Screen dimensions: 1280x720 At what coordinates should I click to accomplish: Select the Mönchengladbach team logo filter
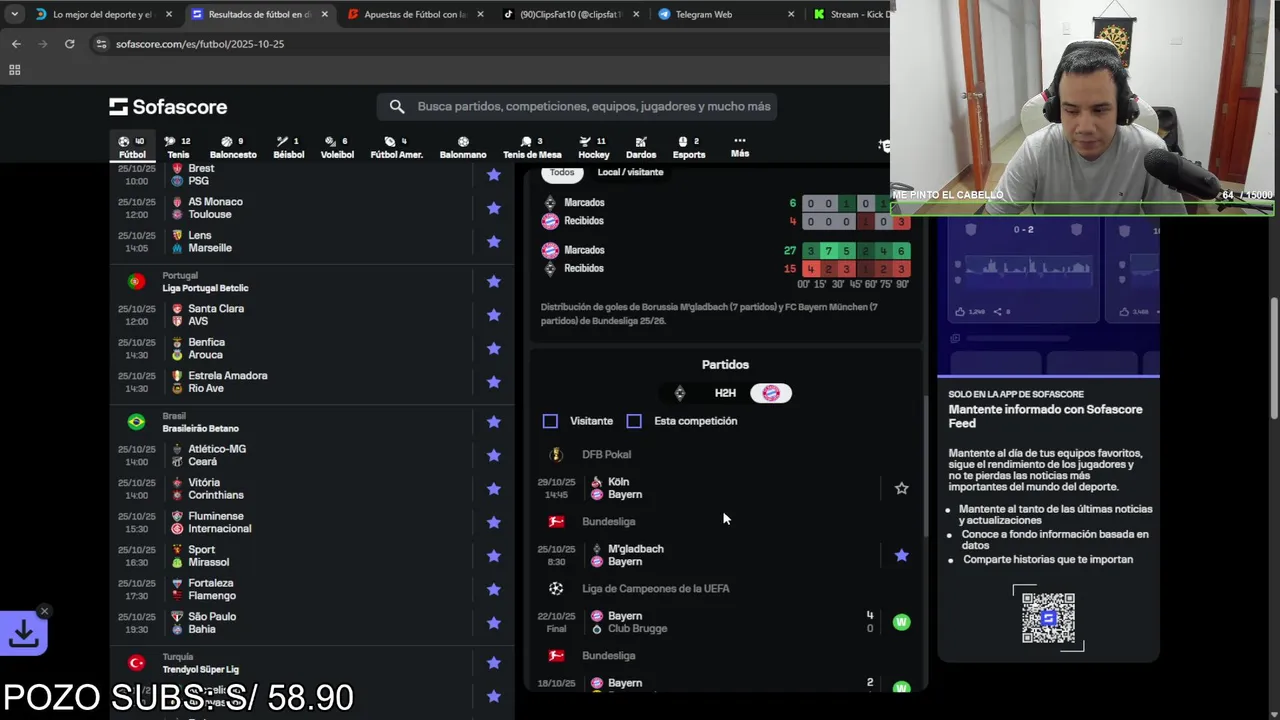click(x=680, y=393)
